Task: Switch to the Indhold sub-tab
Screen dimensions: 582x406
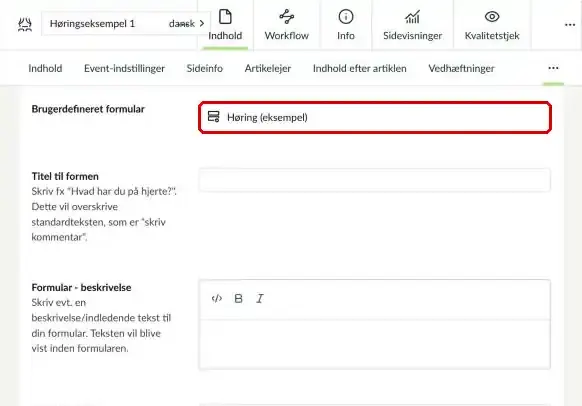Action: (45, 68)
